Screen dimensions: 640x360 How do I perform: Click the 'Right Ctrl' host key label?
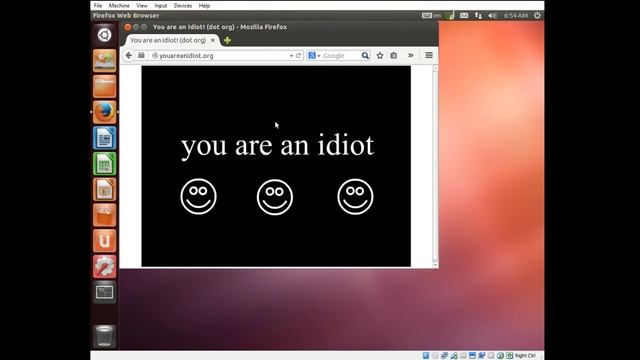point(525,356)
